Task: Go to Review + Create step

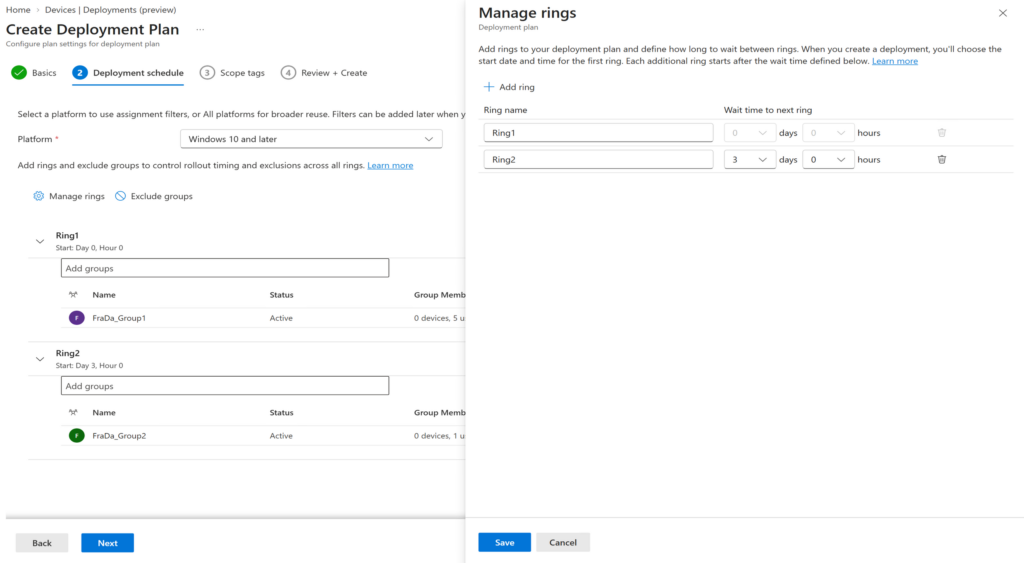Action: coord(324,72)
